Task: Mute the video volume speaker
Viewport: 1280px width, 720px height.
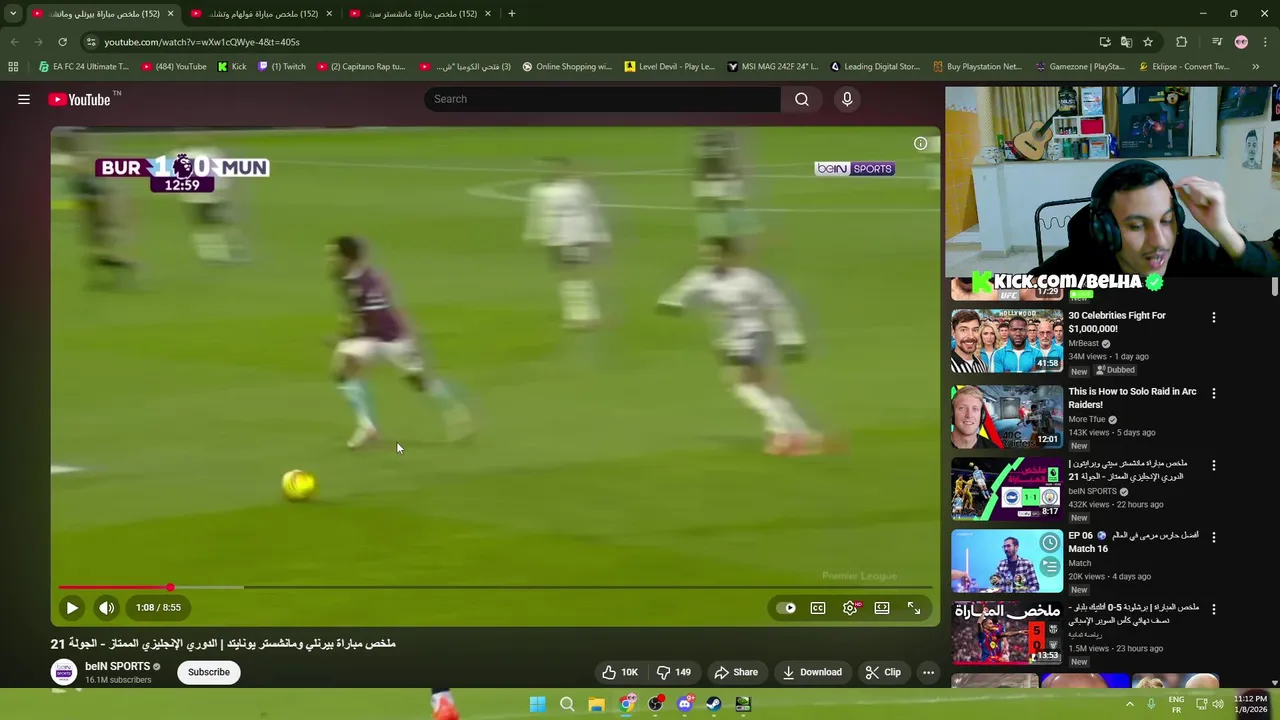Action: click(x=107, y=607)
